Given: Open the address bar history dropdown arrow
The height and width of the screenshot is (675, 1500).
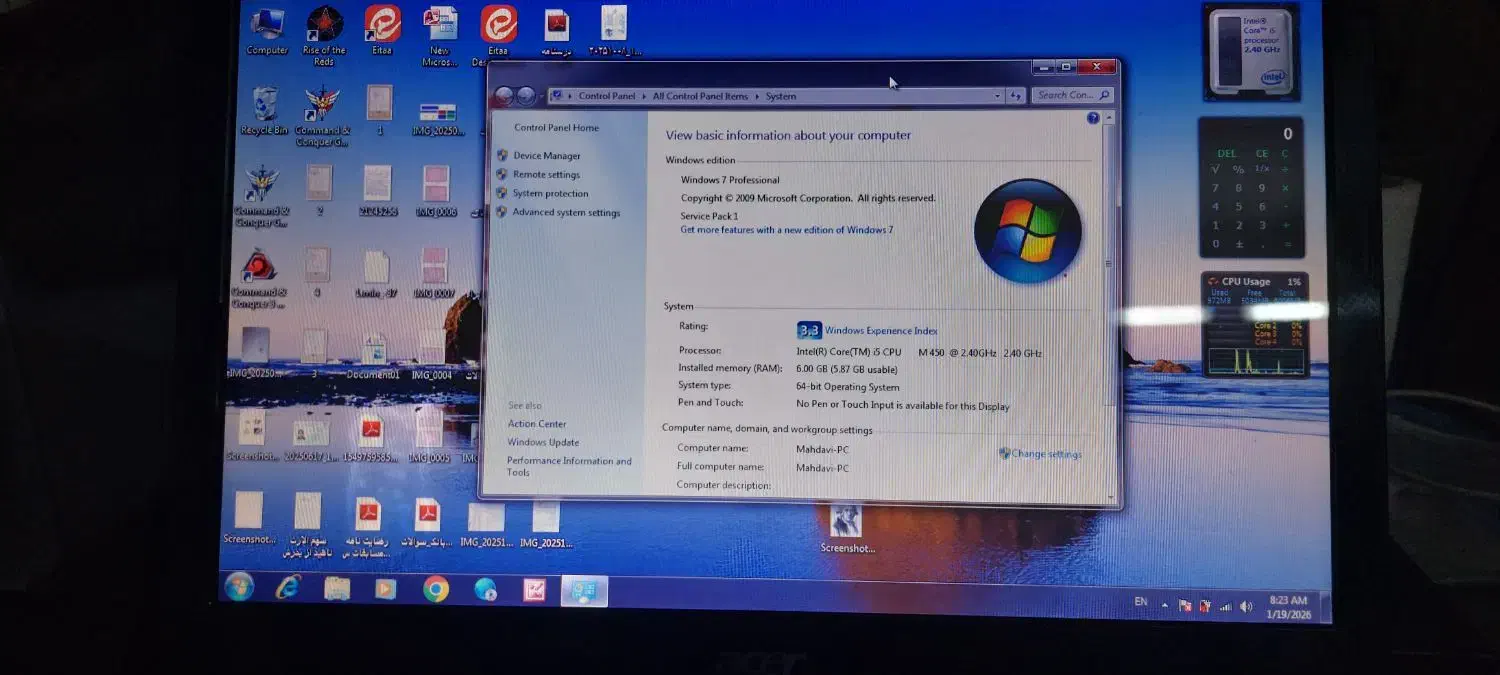Looking at the screenshot, I should 997,96.
